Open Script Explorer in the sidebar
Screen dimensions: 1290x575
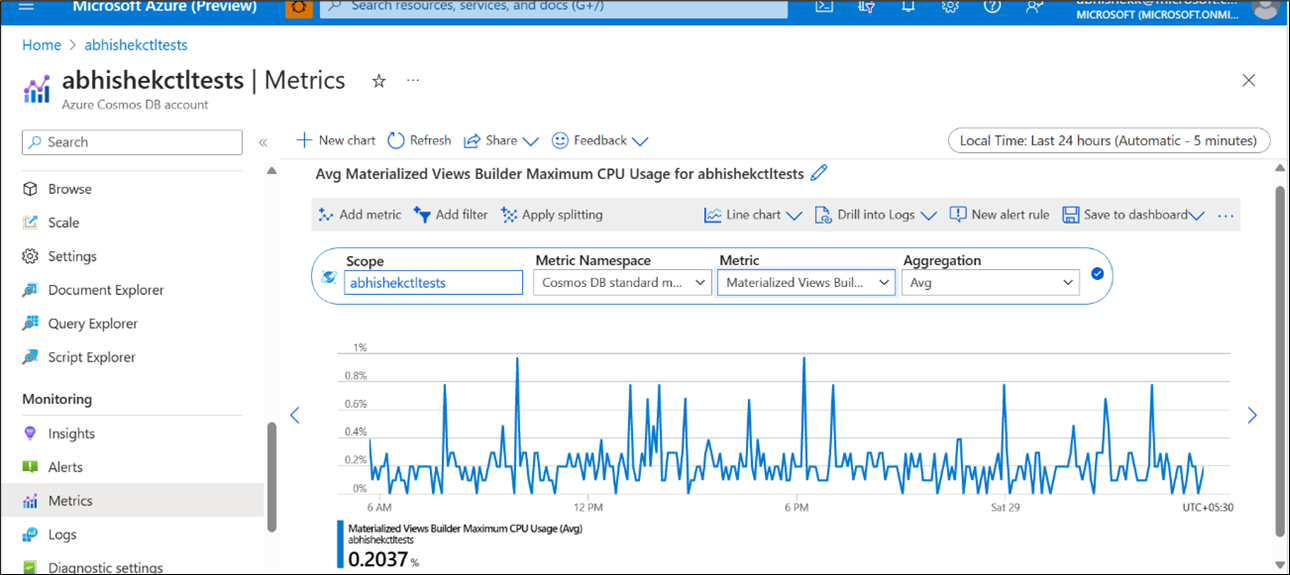tap(91, 357)
